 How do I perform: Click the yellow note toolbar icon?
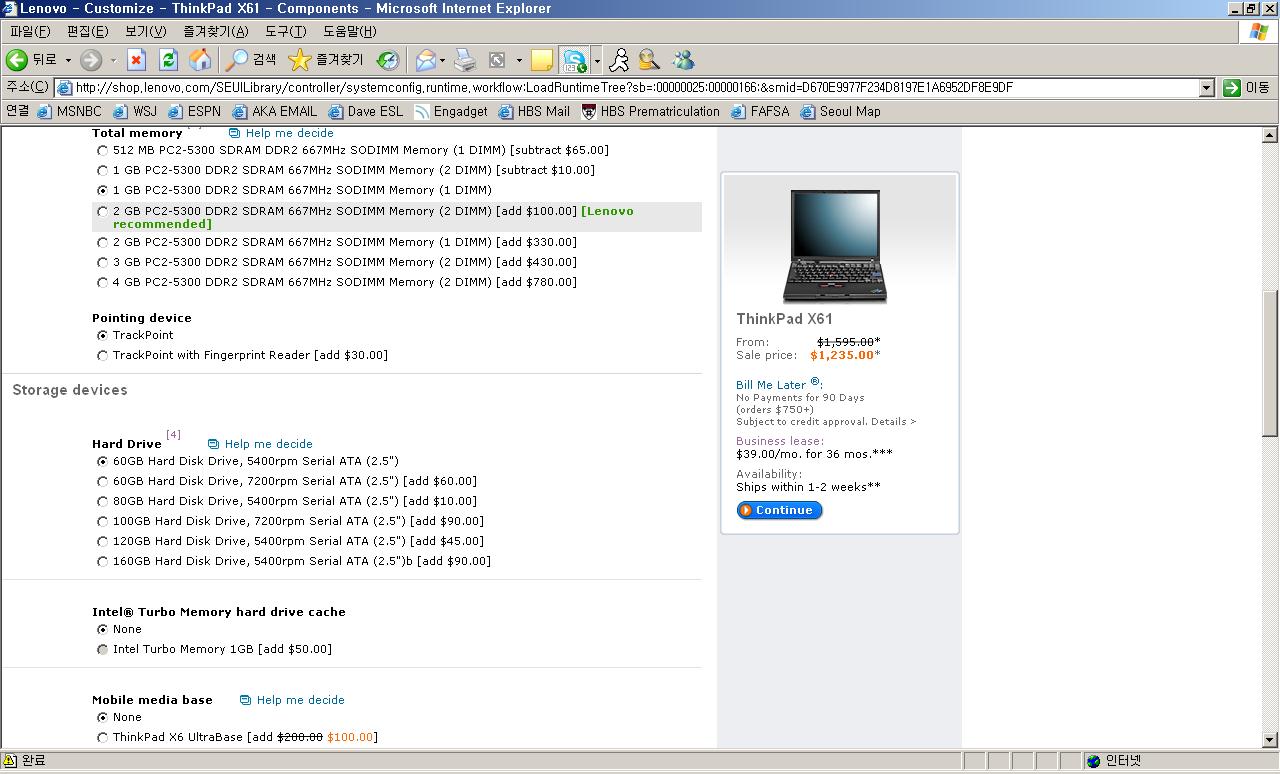pyautogui.click(x=542, y=60)
